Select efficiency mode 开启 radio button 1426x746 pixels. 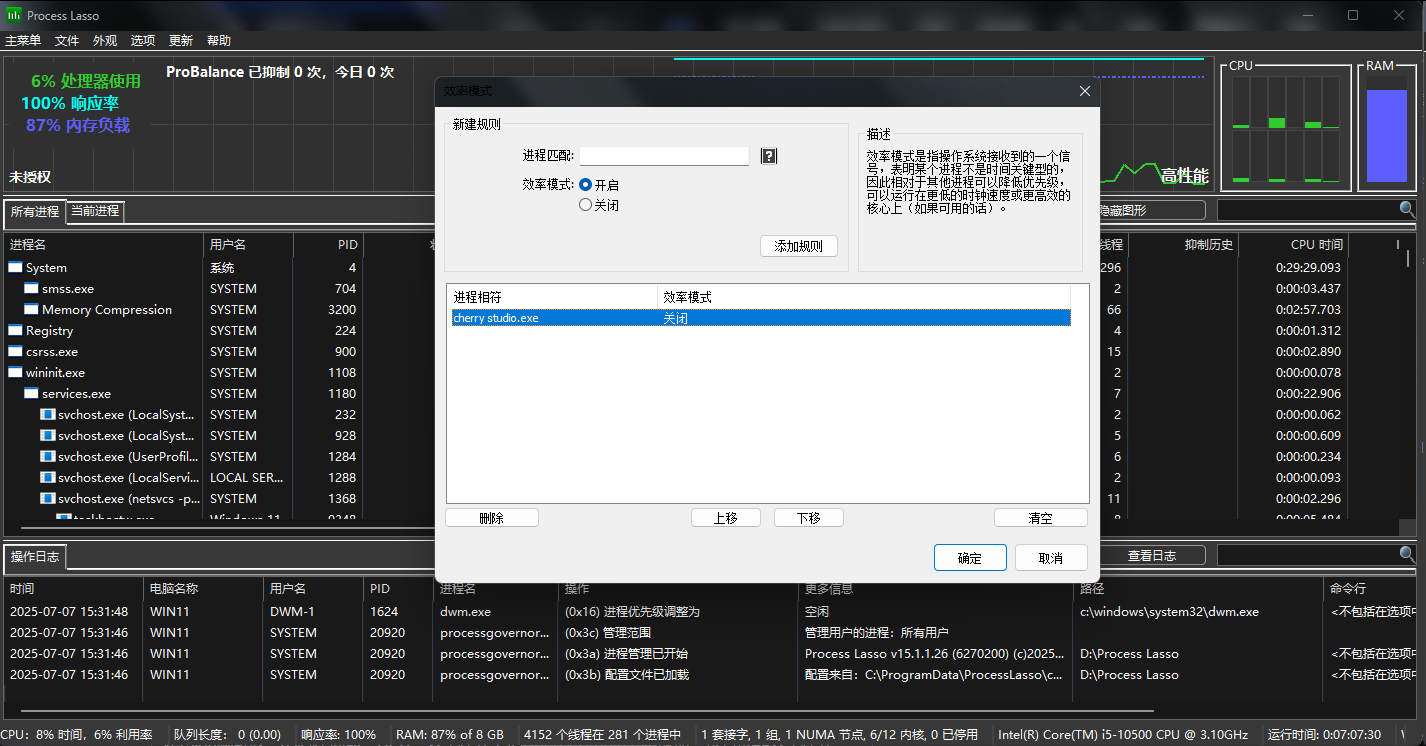[586, 185]
